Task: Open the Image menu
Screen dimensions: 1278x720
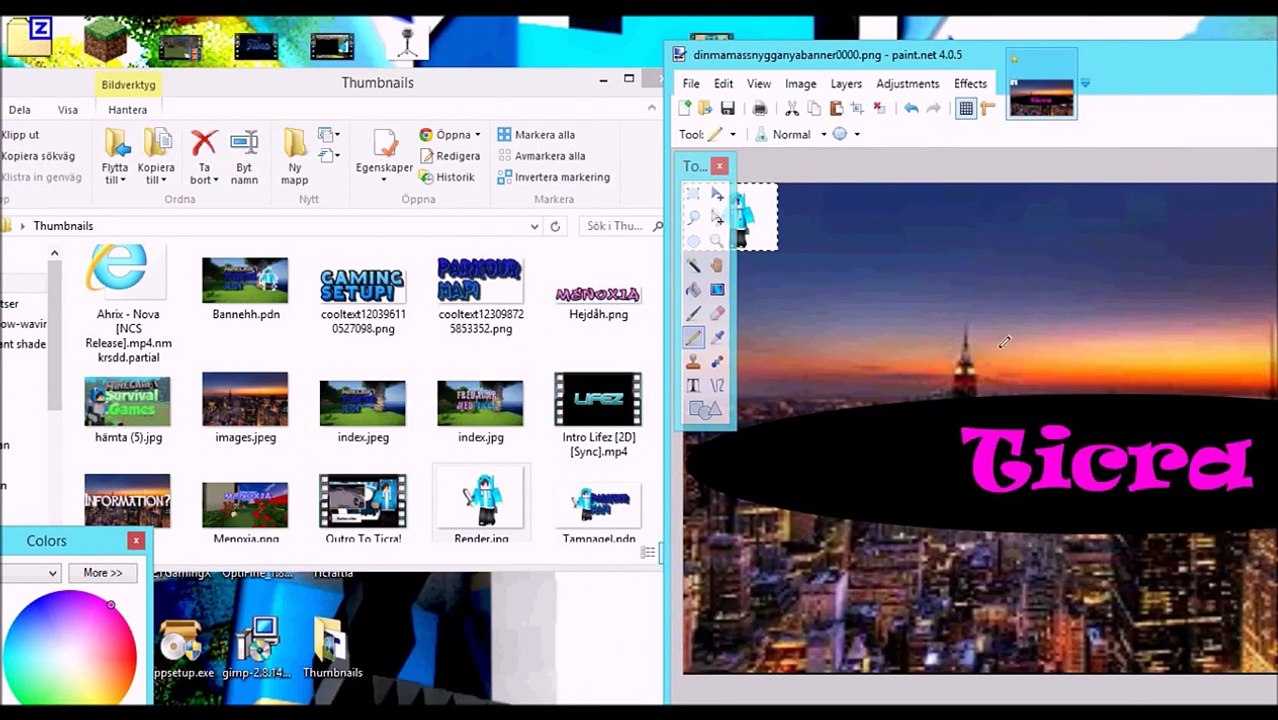Action: (x=800, y=84)
